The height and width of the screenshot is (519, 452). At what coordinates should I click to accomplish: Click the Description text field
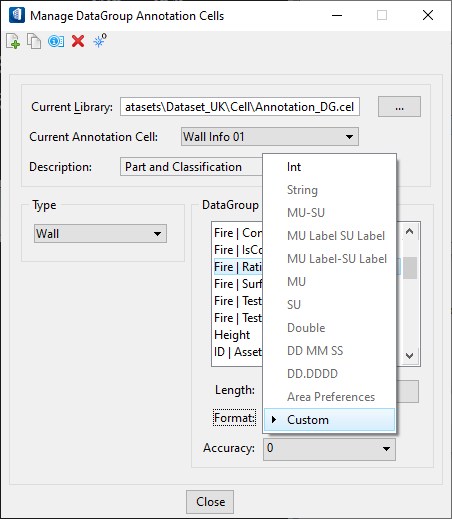(x=191, y=167)
